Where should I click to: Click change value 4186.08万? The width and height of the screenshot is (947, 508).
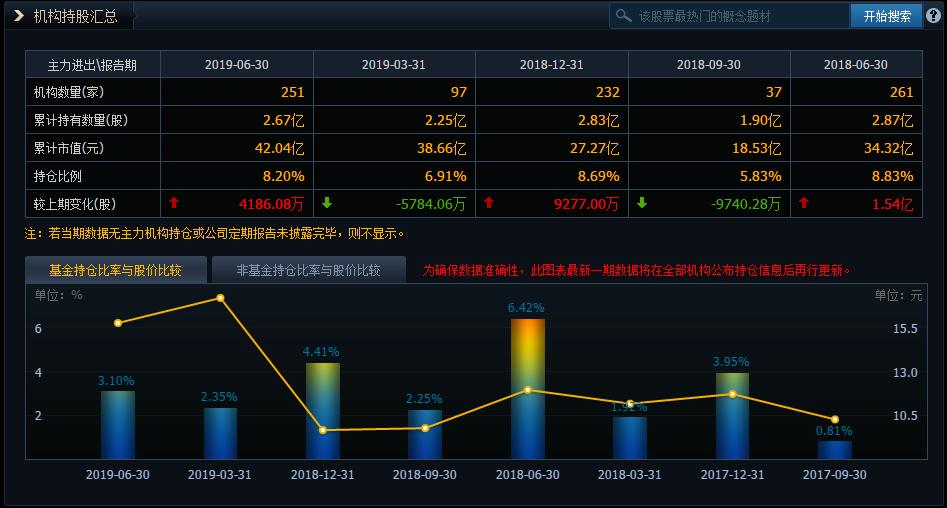(272, 204)
